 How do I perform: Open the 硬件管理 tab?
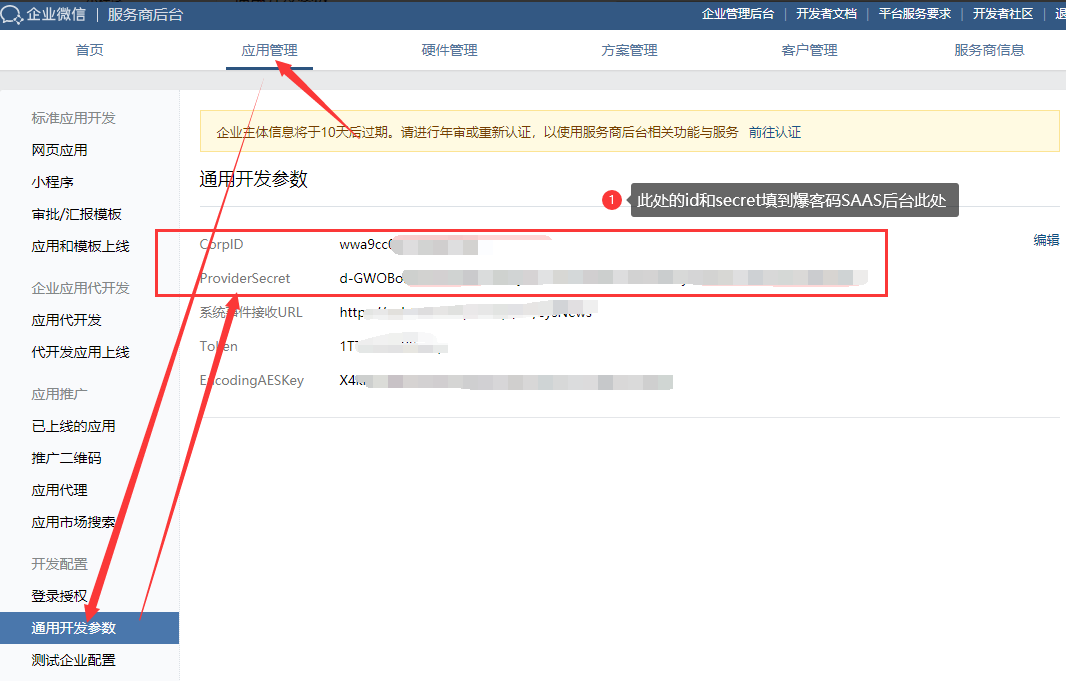pos(449,50)
